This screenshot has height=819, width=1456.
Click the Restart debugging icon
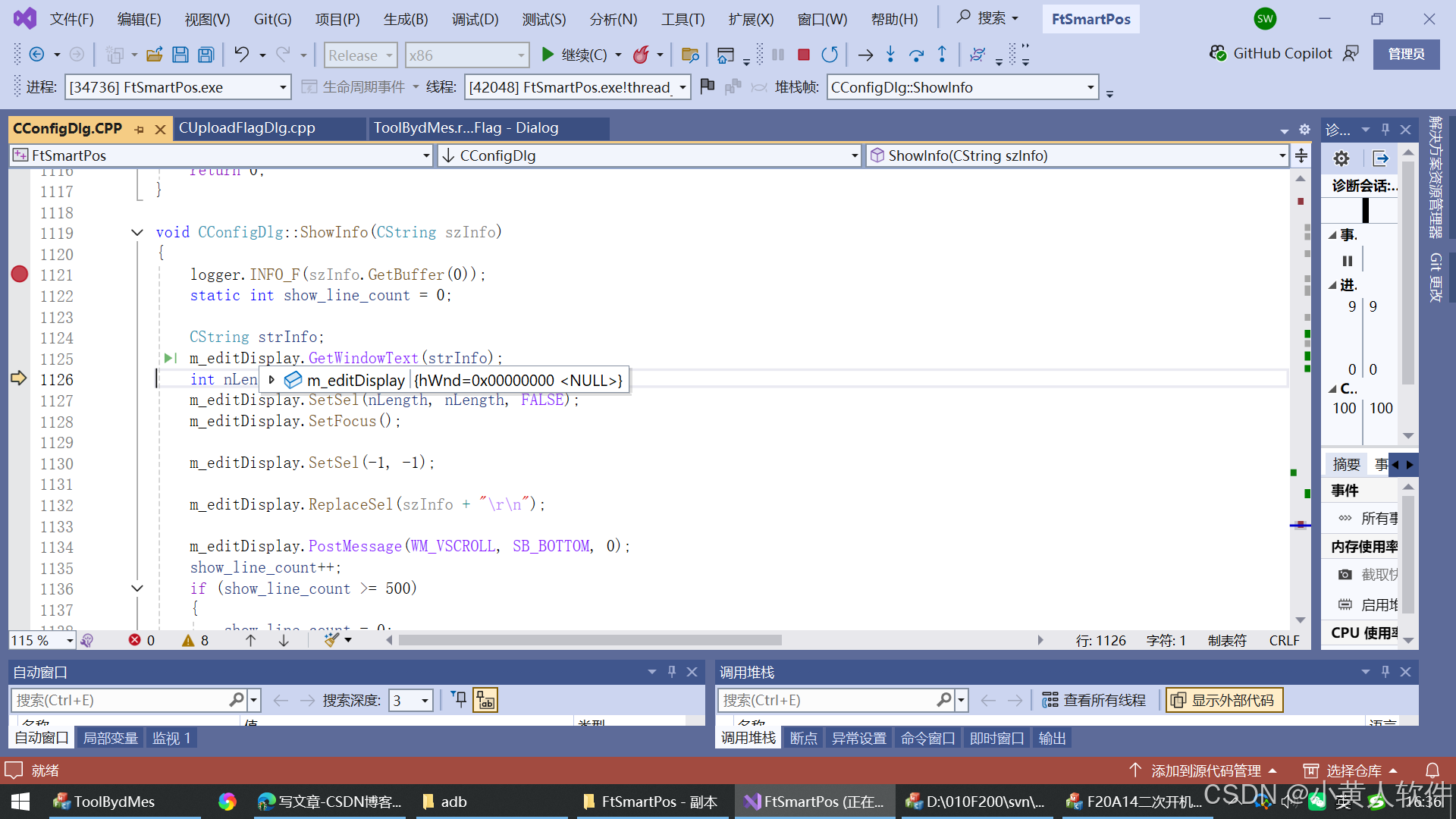coord(830,55)
